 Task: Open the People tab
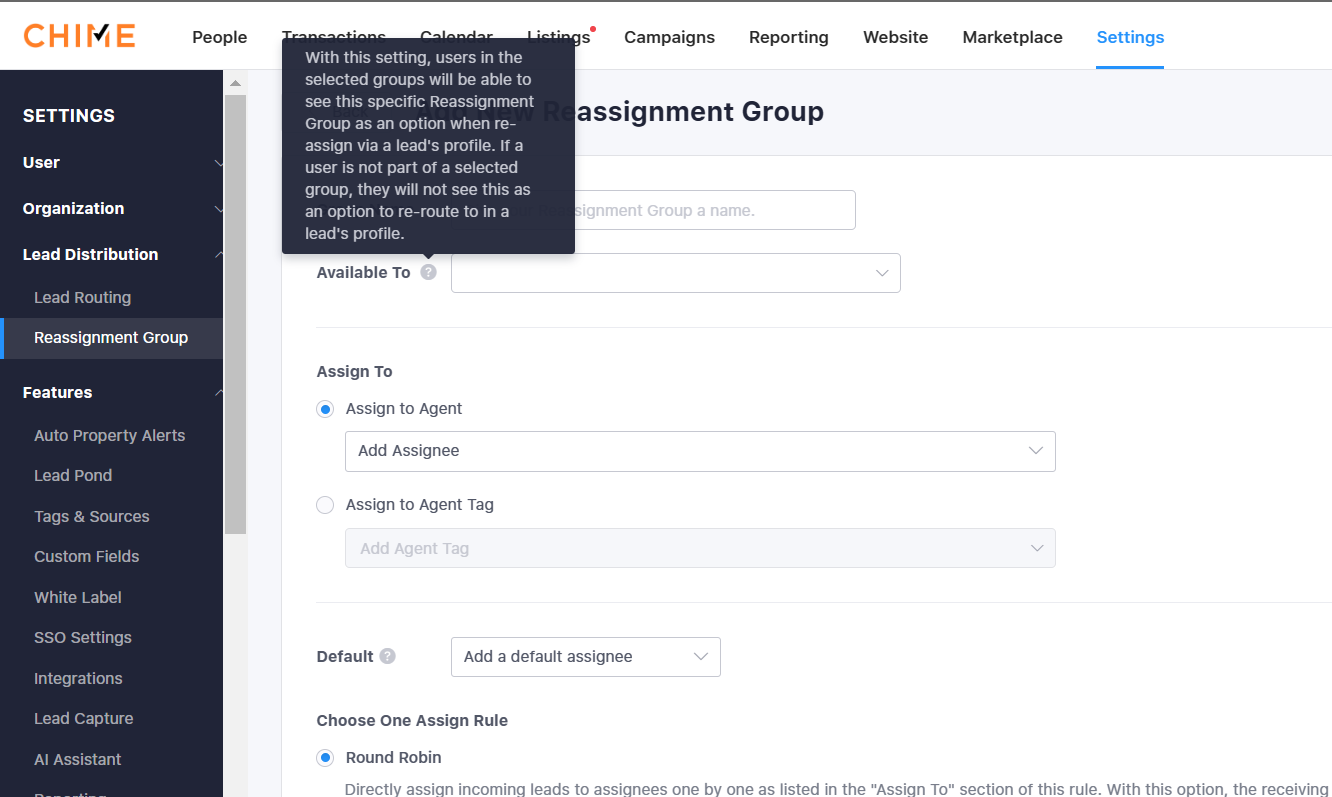[x=219, y=37]
